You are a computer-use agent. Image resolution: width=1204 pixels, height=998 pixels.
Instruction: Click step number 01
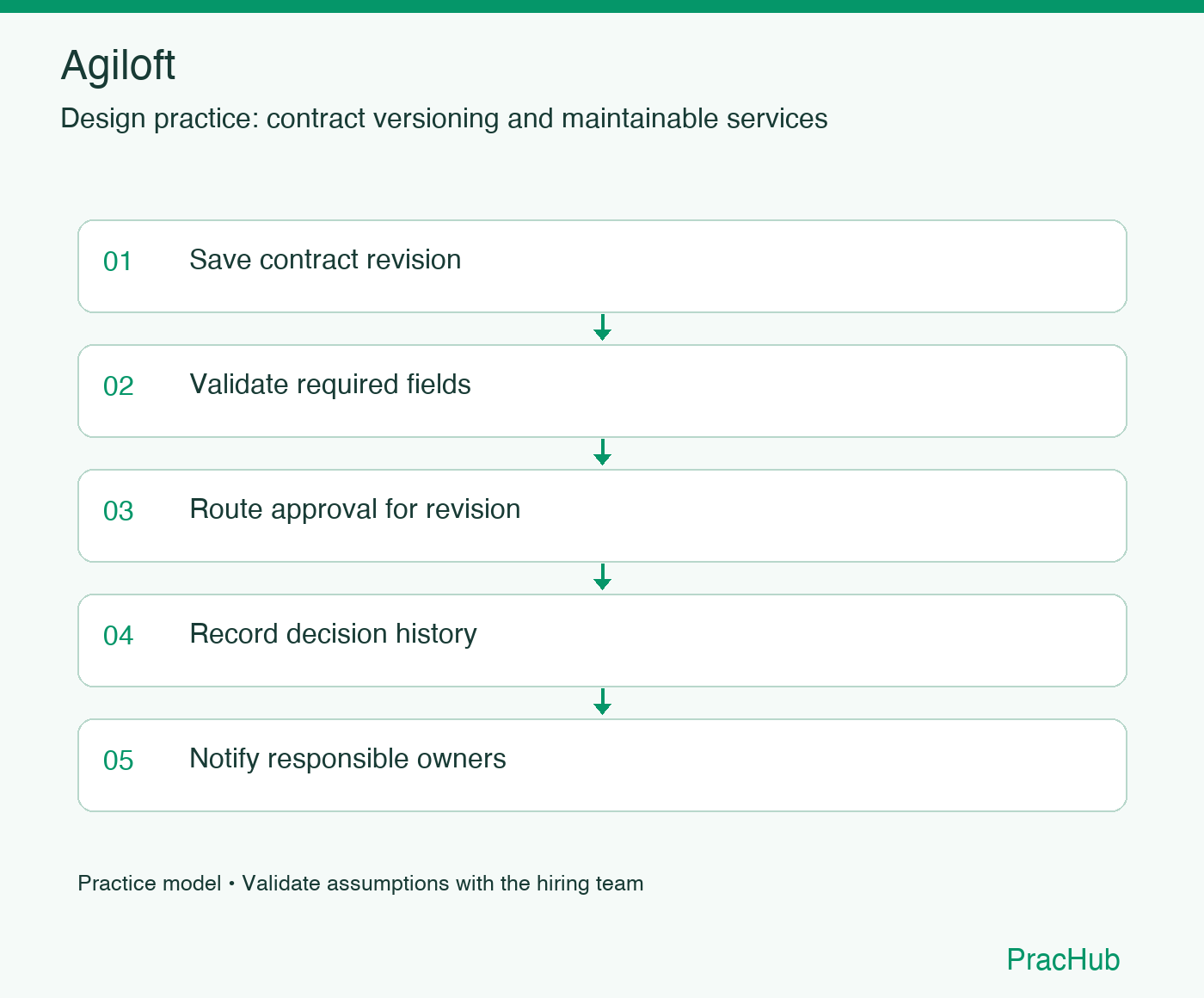coord(118,262)
